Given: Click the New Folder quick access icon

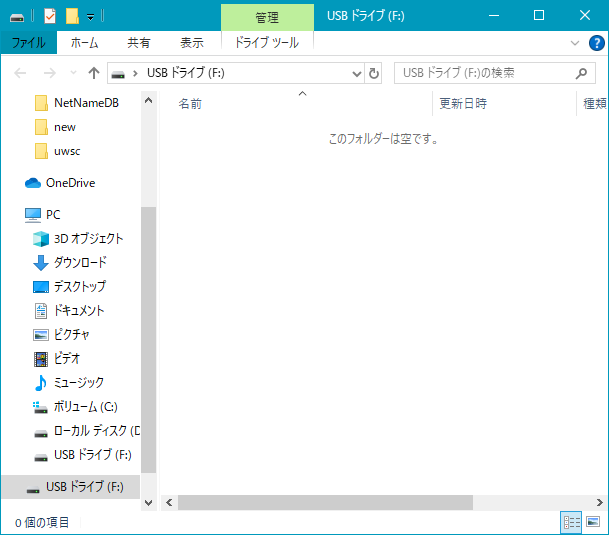Looking at the screenshot, I should (x=72, y=16).
